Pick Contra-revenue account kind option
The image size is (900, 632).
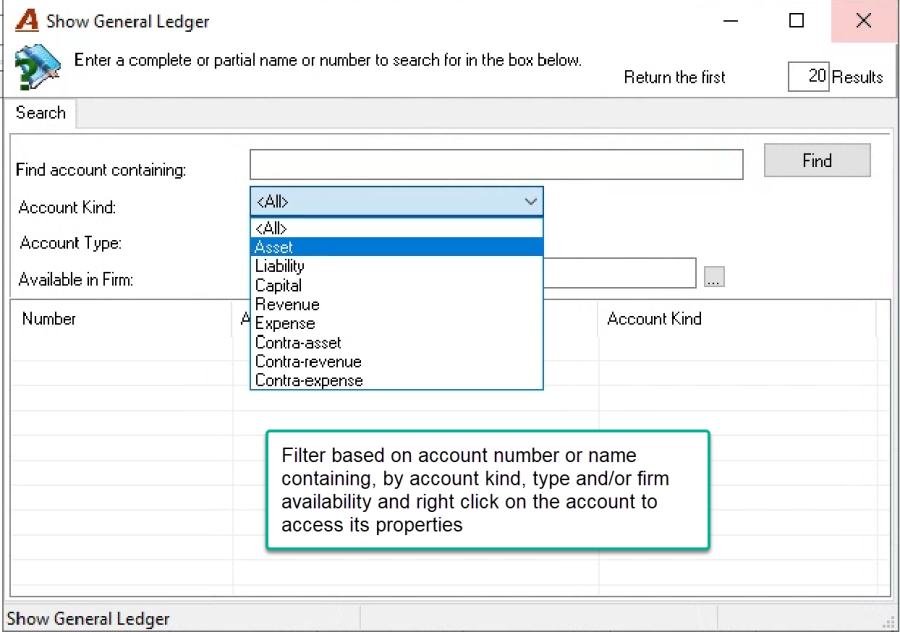pos(397,362)
